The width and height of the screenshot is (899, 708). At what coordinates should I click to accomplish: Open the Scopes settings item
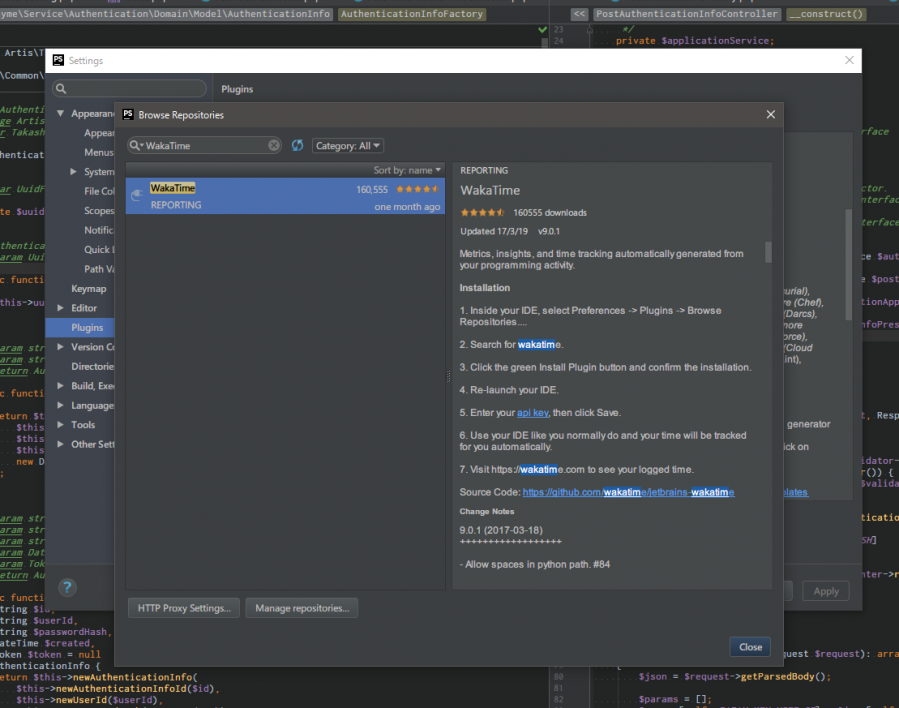click(x=99, y=210)
